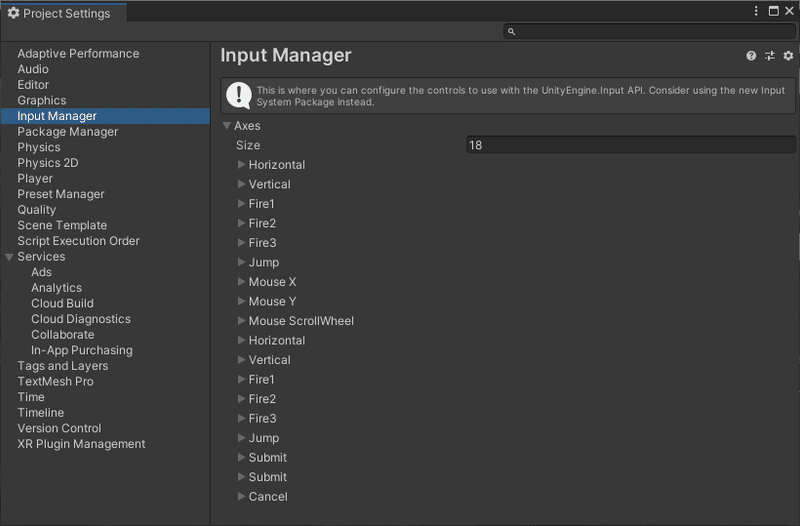Open XR Plugin Management settings
The image size is (800, 526).
point(81,444)
